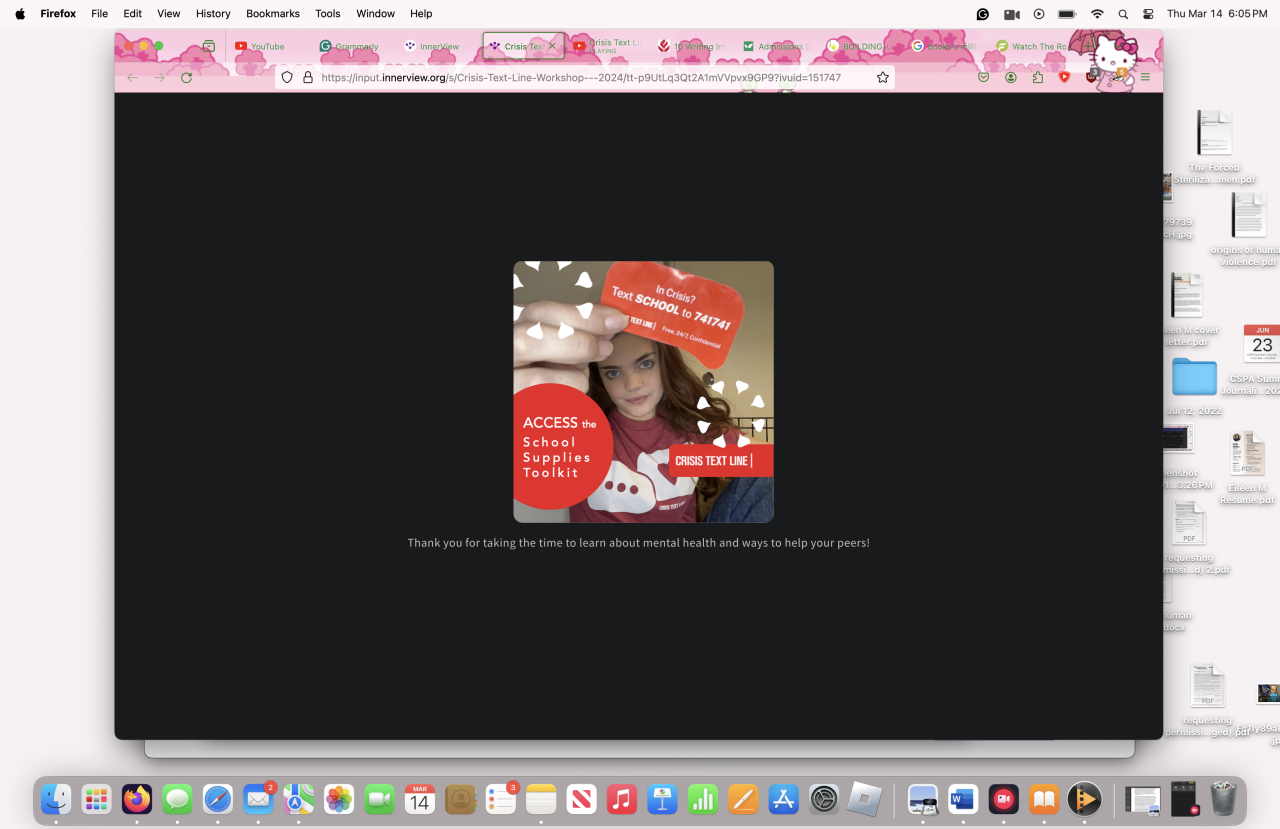Click the camera icon in the menu bar
This screenshot has width=1280, height=829.
point(1011,14)
